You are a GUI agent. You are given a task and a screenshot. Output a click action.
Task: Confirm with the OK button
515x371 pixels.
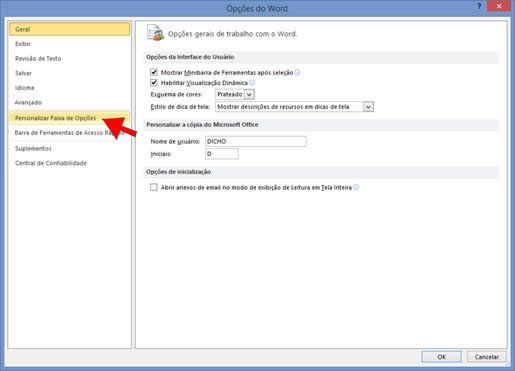[x=441, y=357]
